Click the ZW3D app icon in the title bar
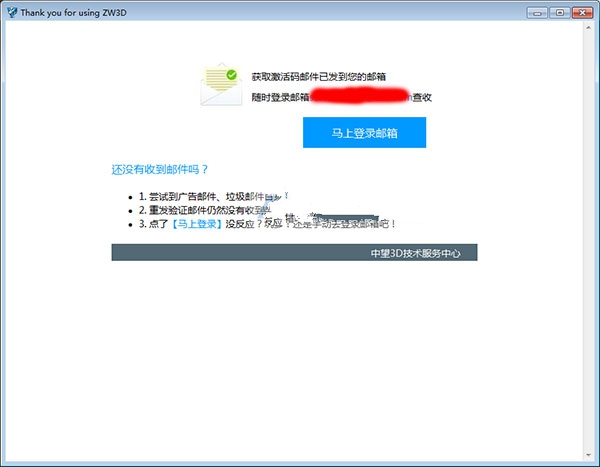 tap(12, 12)
